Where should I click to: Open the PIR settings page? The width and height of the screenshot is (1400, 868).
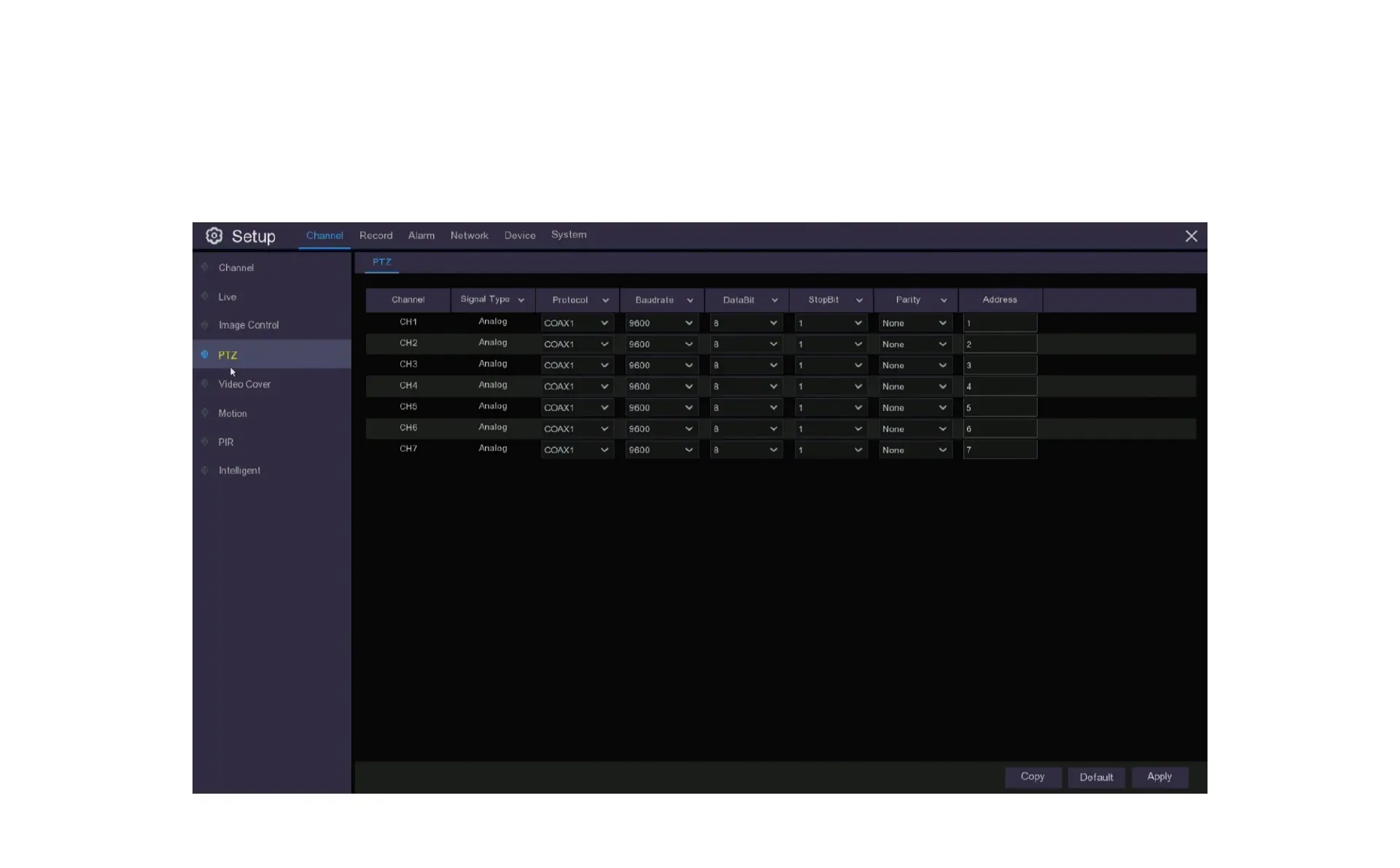point(226,442)
